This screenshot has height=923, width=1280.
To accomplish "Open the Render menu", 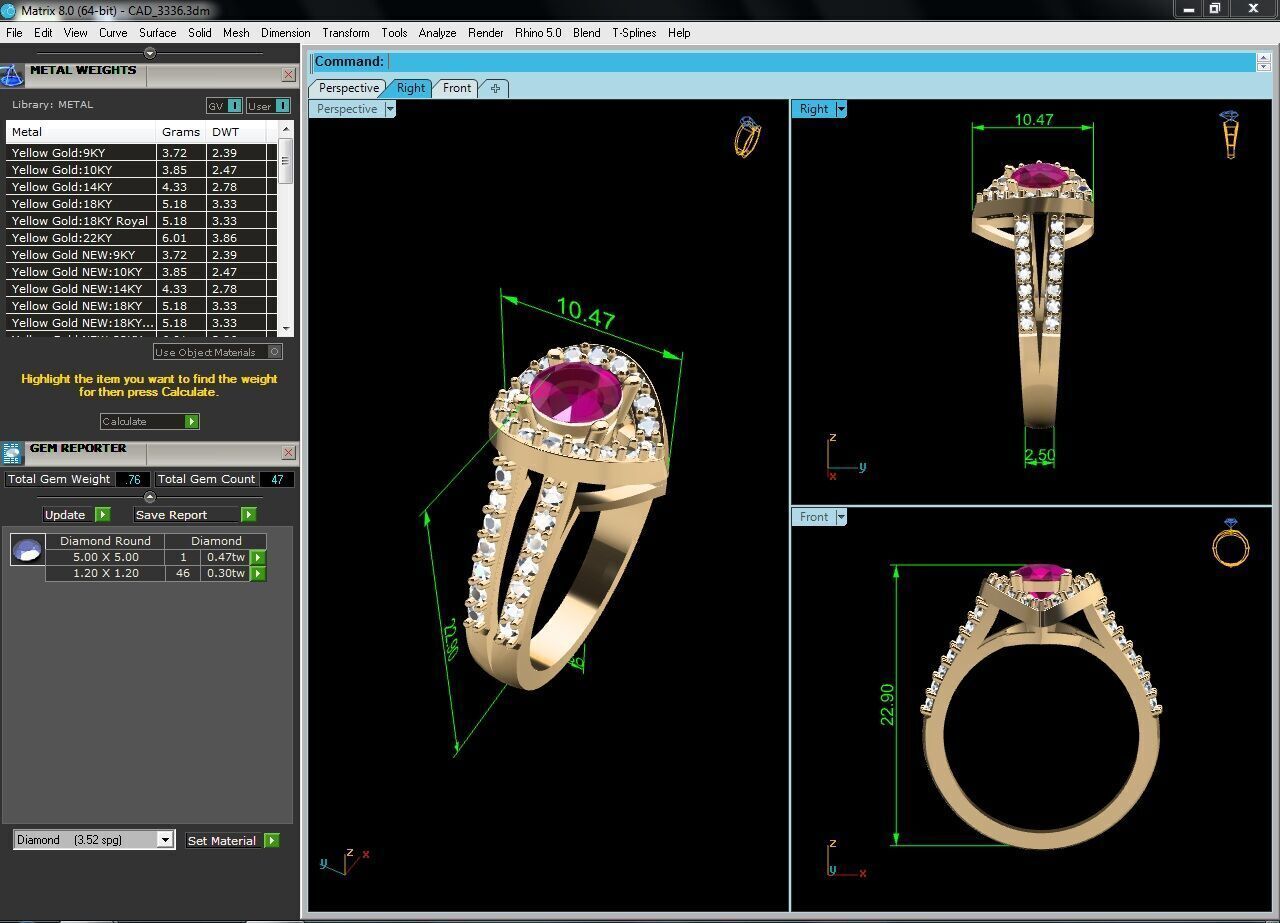I will 486,33.
